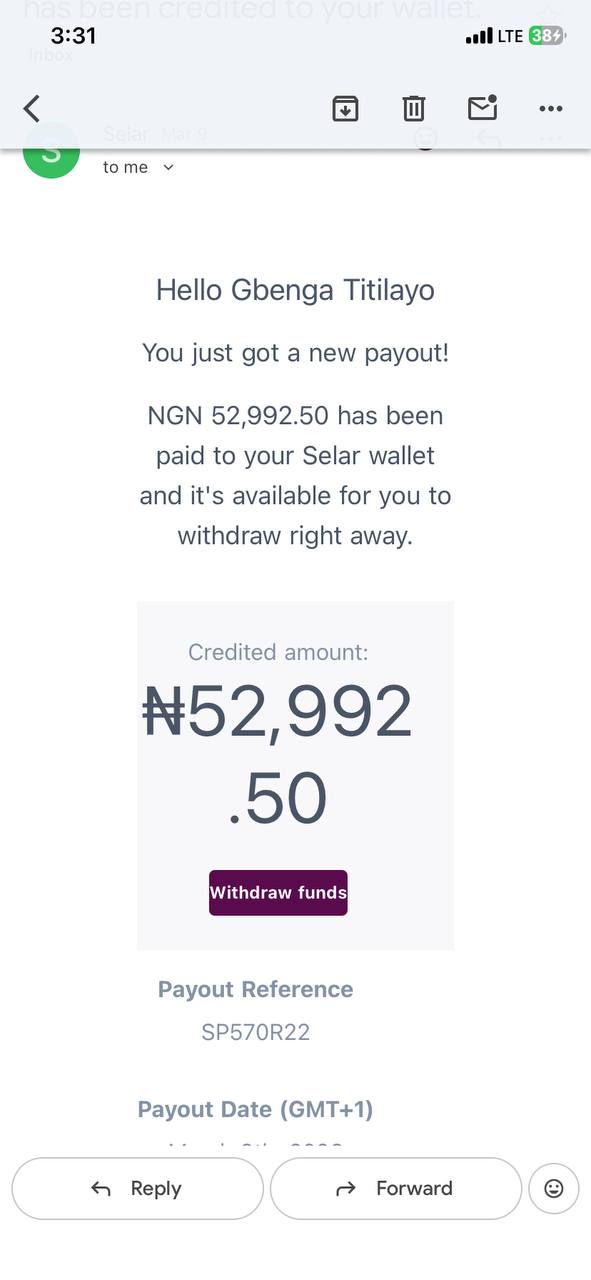Reply to the Selar payout email
The width and height of the screenshot is (591, 1280).
(137, 1188)
